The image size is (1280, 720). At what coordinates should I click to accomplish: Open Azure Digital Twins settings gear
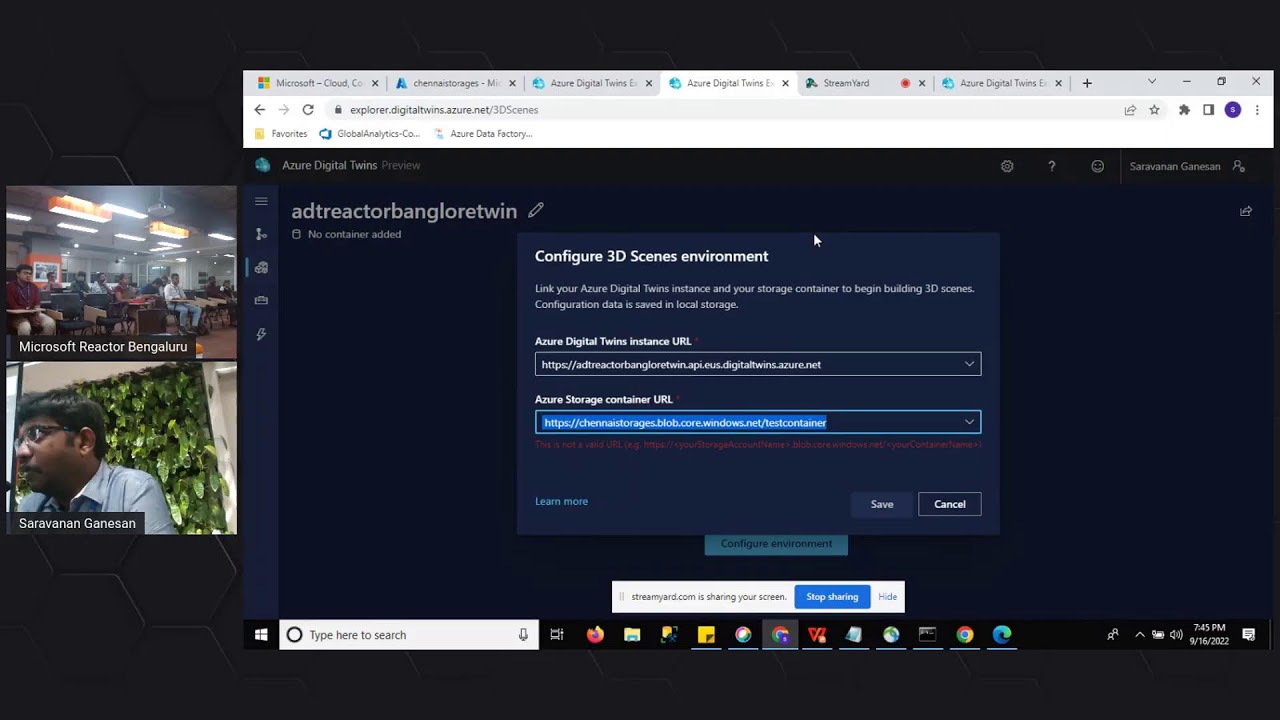[1007, 166]
